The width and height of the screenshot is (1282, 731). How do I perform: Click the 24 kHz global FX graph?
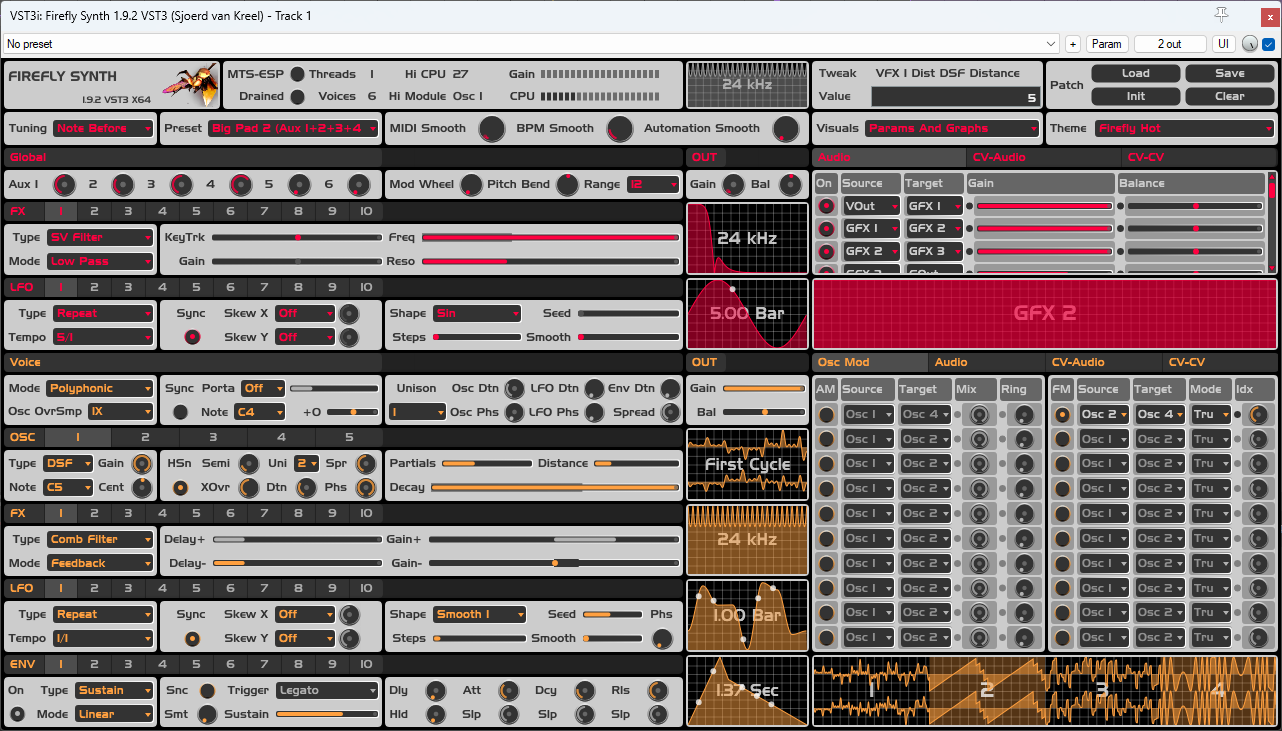click(747, 238)
